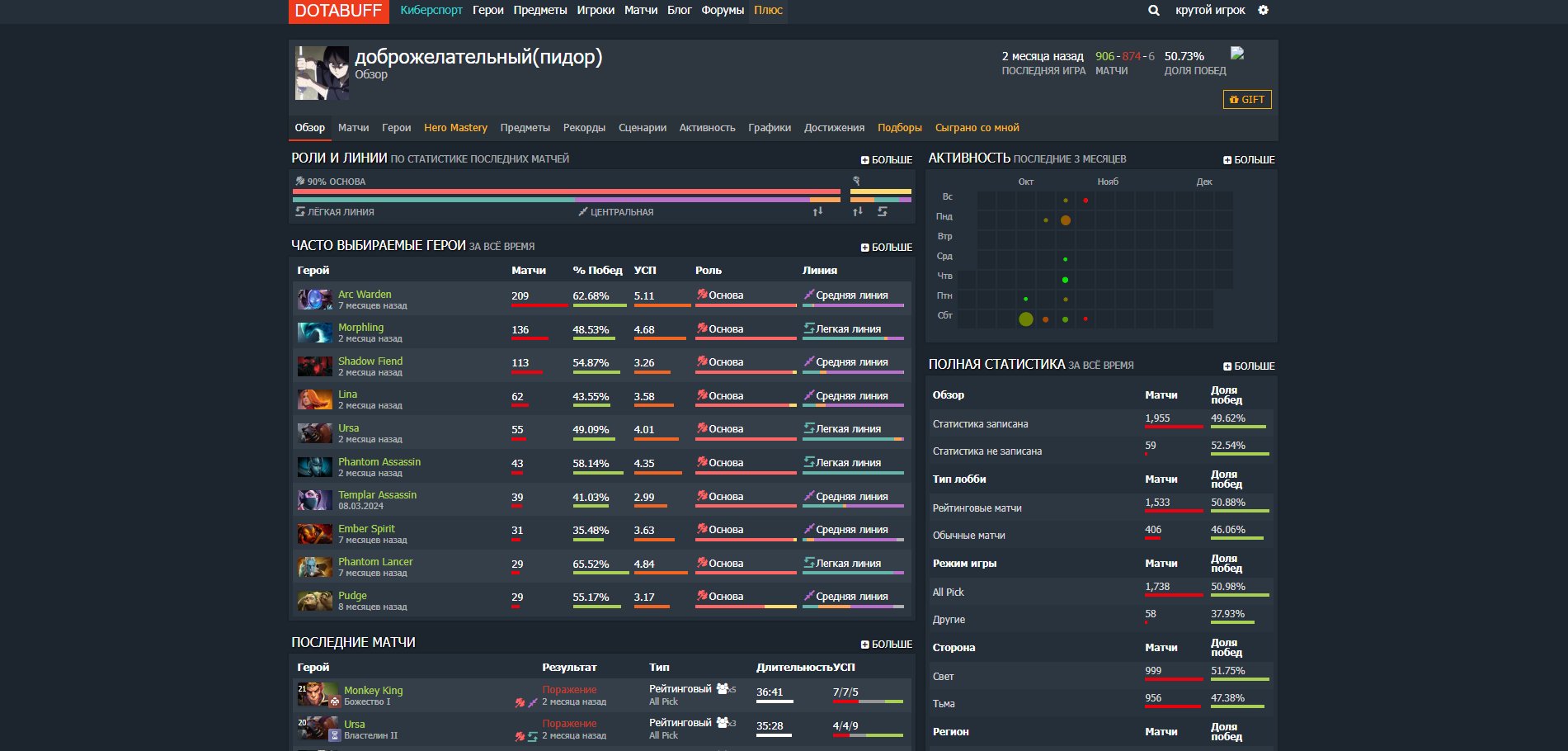This screenshot has width=1568, height=751.
Task: Click the Shadow Fiend hero icon
Action: [314, 366]
